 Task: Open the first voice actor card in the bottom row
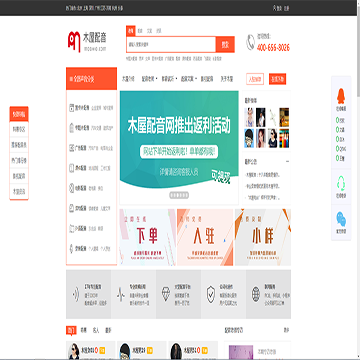point(91,350)
